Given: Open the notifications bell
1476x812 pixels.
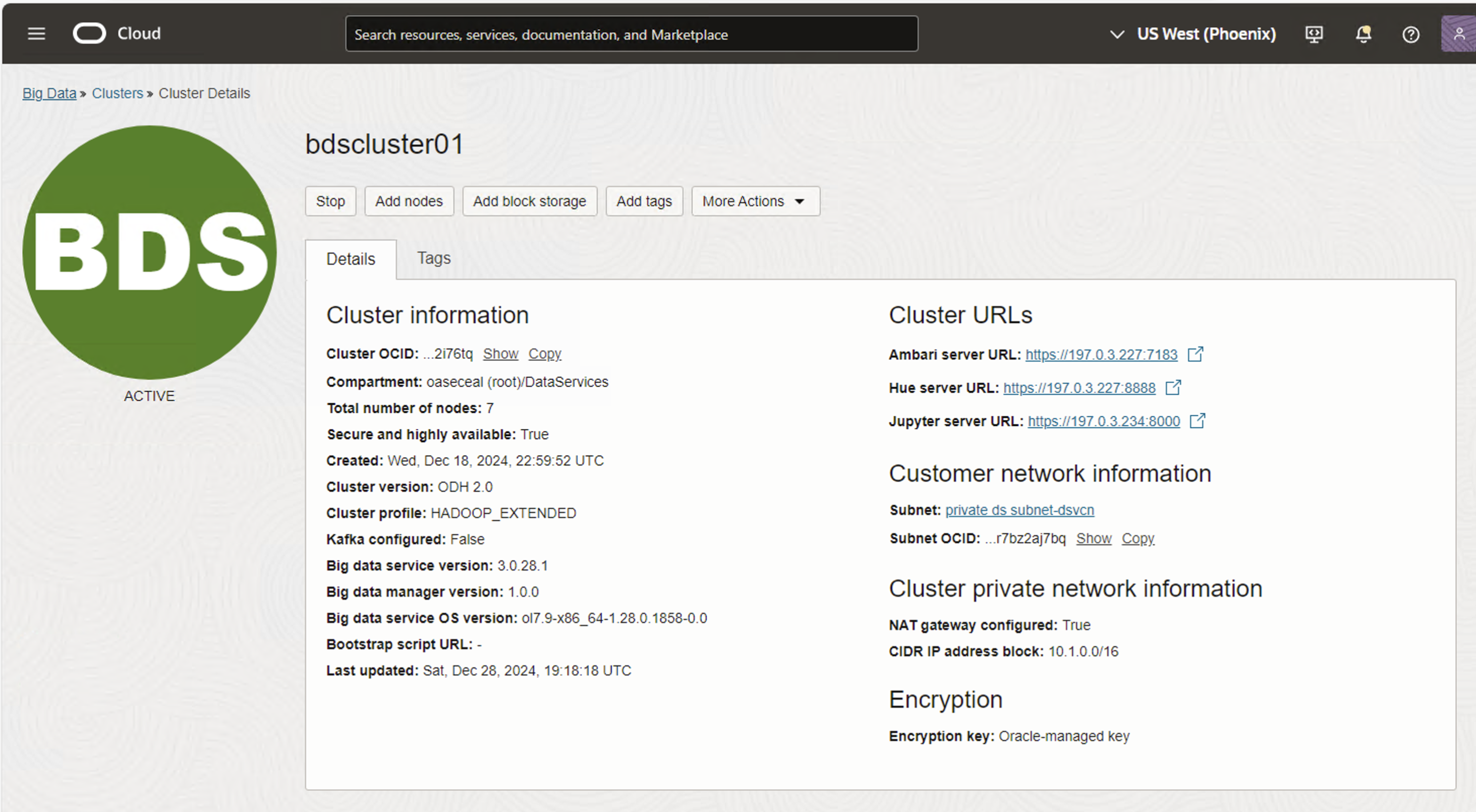Looking at the screenshot, I should (x=1363, y=34).
